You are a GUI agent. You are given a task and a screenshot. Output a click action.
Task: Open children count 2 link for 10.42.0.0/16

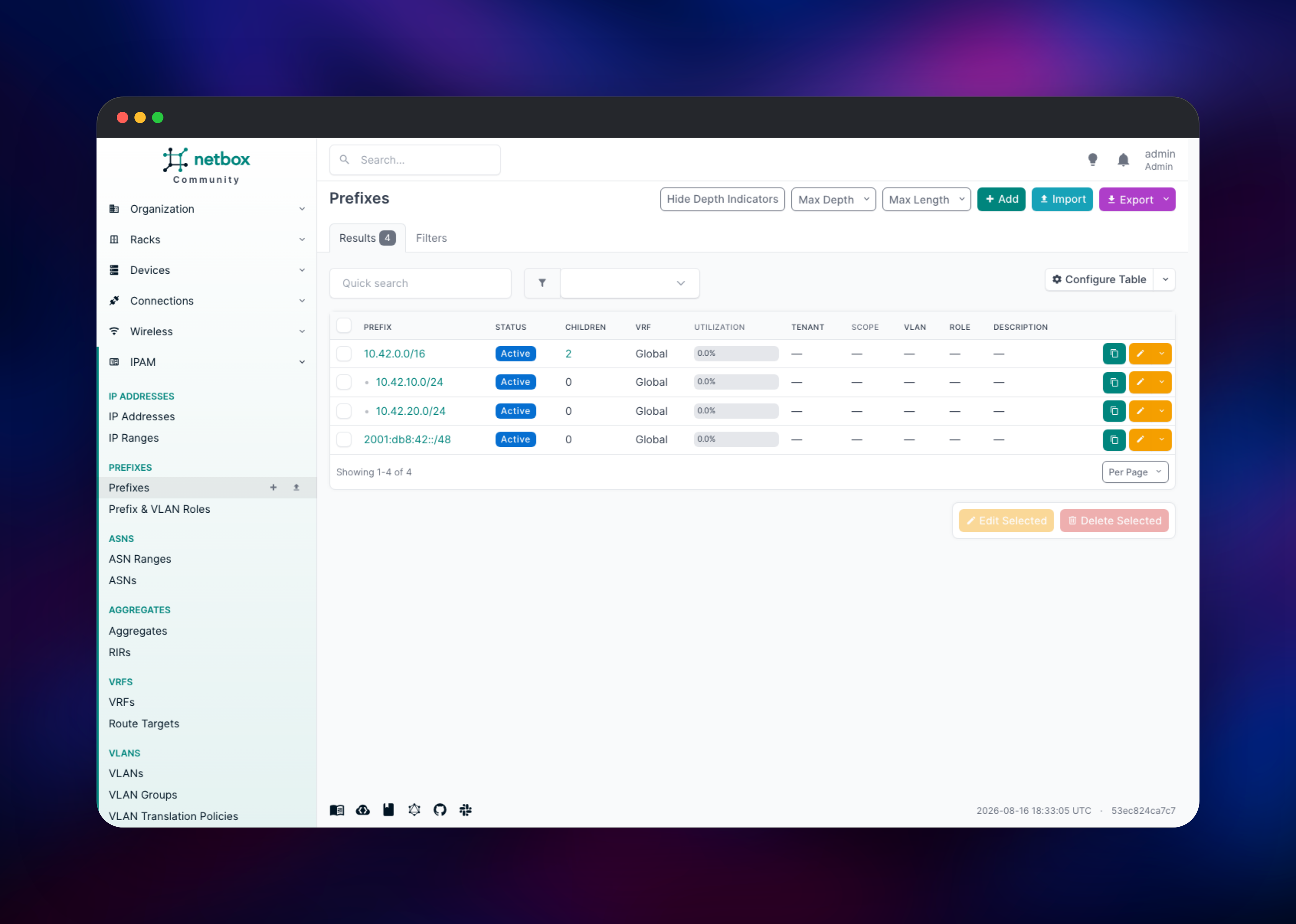(568, 353)
